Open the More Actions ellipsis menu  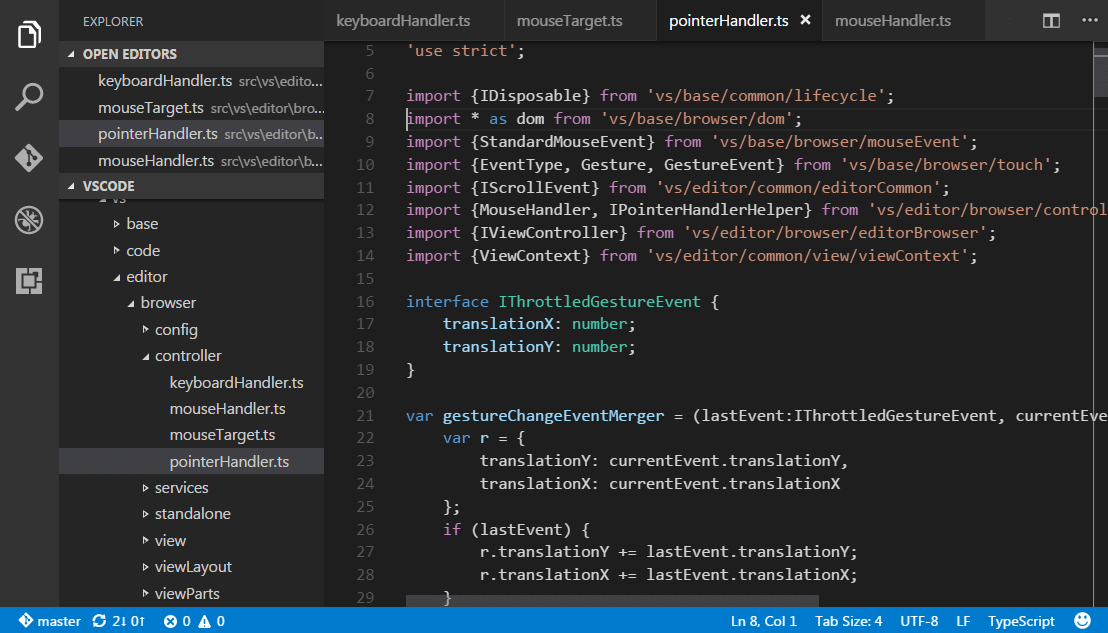(x=1090, y=20)
